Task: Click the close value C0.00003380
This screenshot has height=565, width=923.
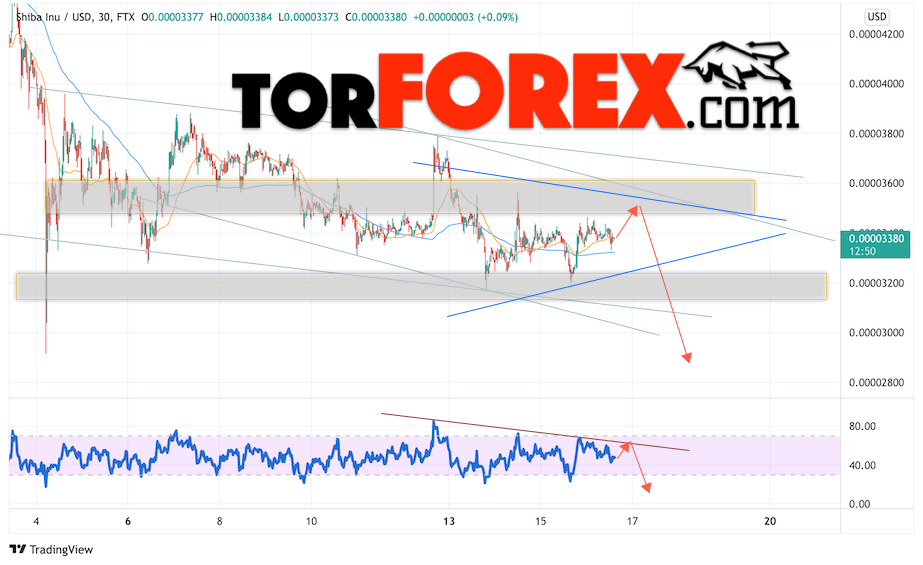Action: click(376, 17)
